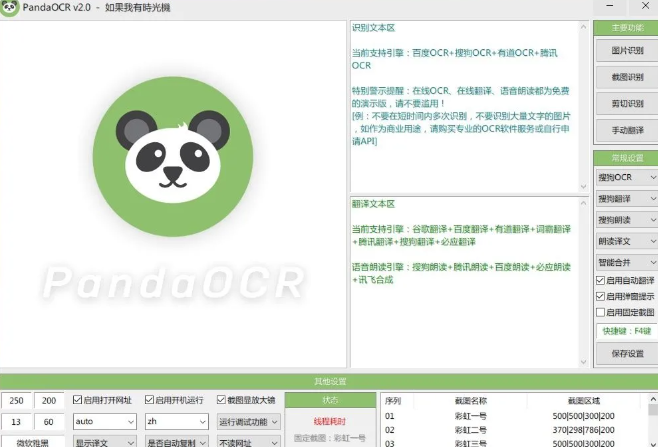658x447 pixels.
Task: Select row 01 彩虹一号 in the table
Action: pyautogui.click(x=514, y=416)
